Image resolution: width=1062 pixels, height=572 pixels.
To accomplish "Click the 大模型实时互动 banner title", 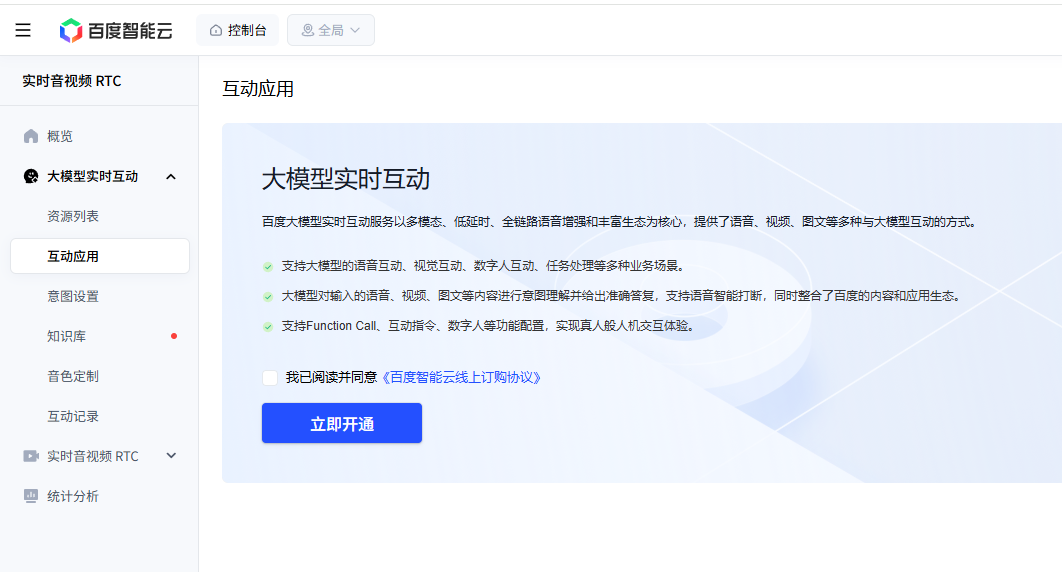I will click(346, 179).
